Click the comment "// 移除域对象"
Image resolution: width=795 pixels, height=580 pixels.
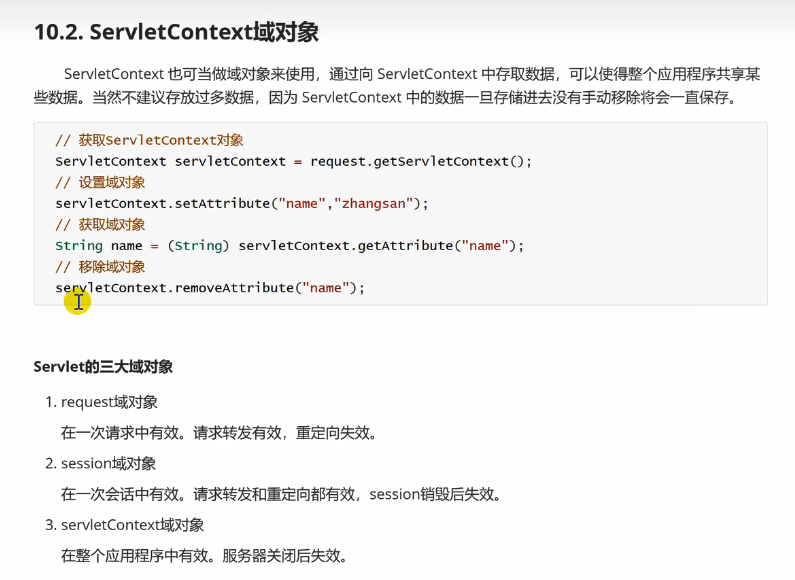(100, 266)
